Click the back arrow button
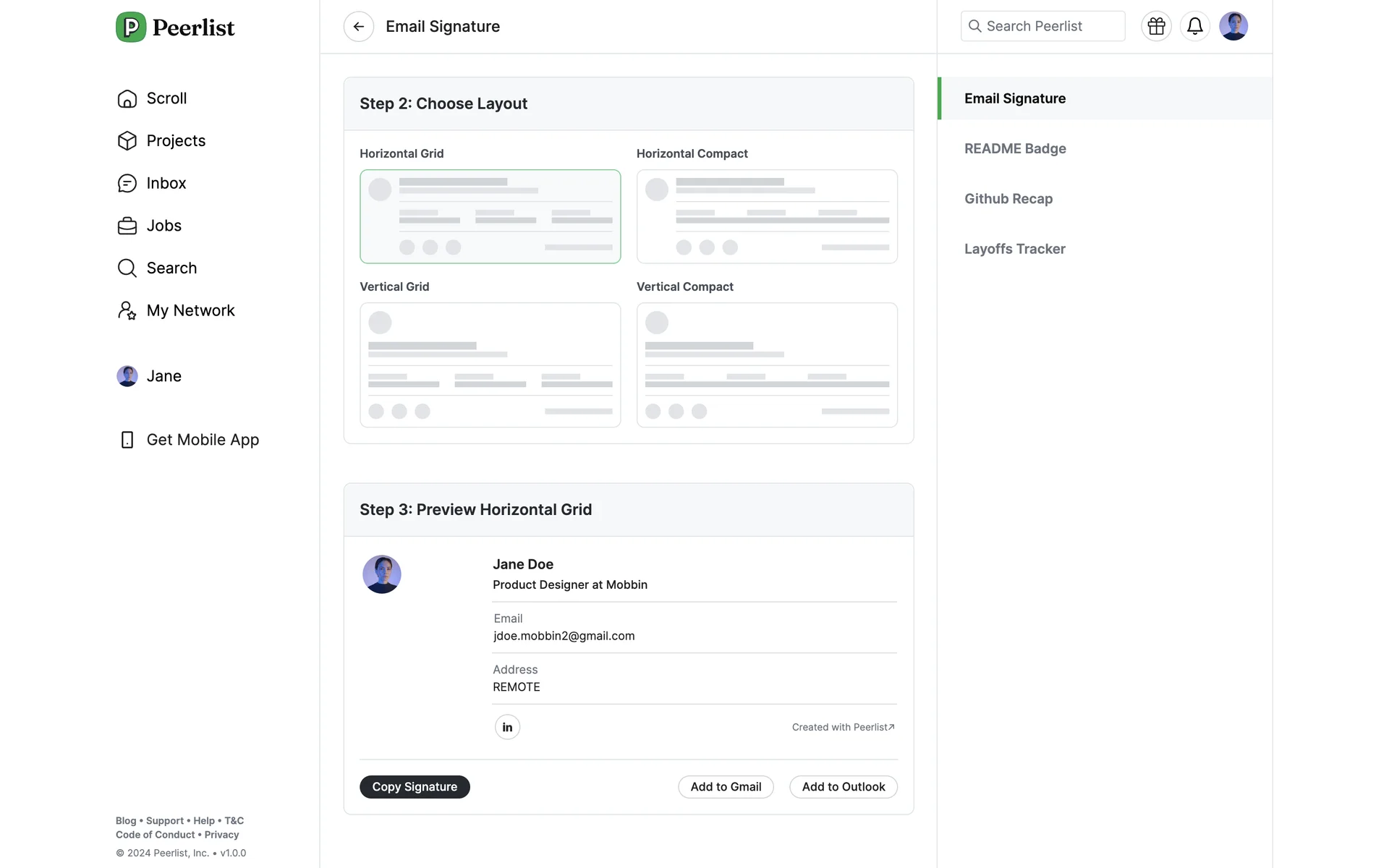 358,27
